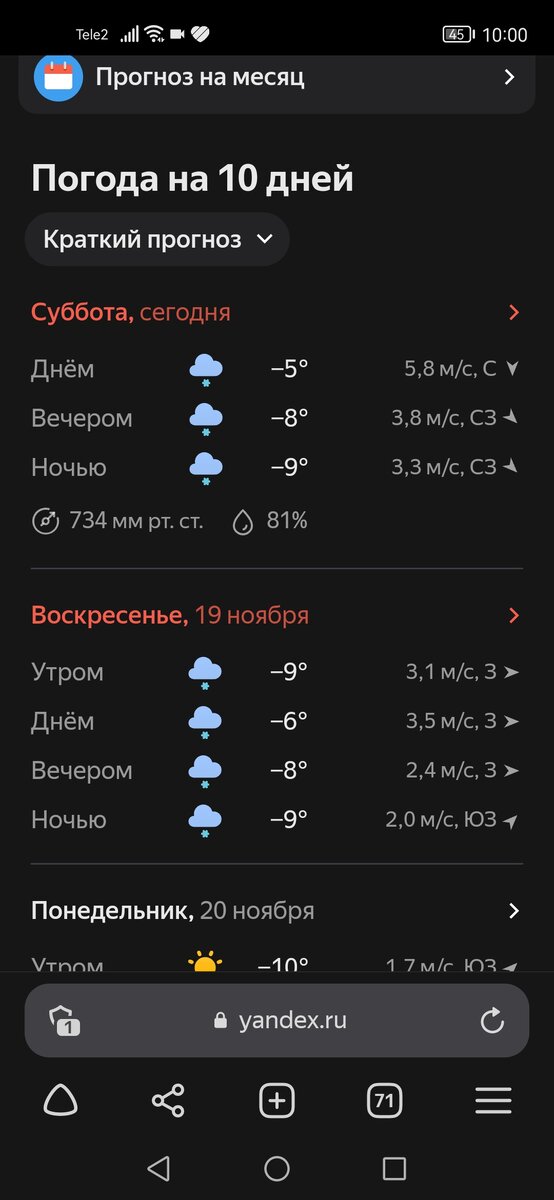Open a new tab with plus icon
This screenshot has height=1200, width=554.
click(x=277, y=1101)
